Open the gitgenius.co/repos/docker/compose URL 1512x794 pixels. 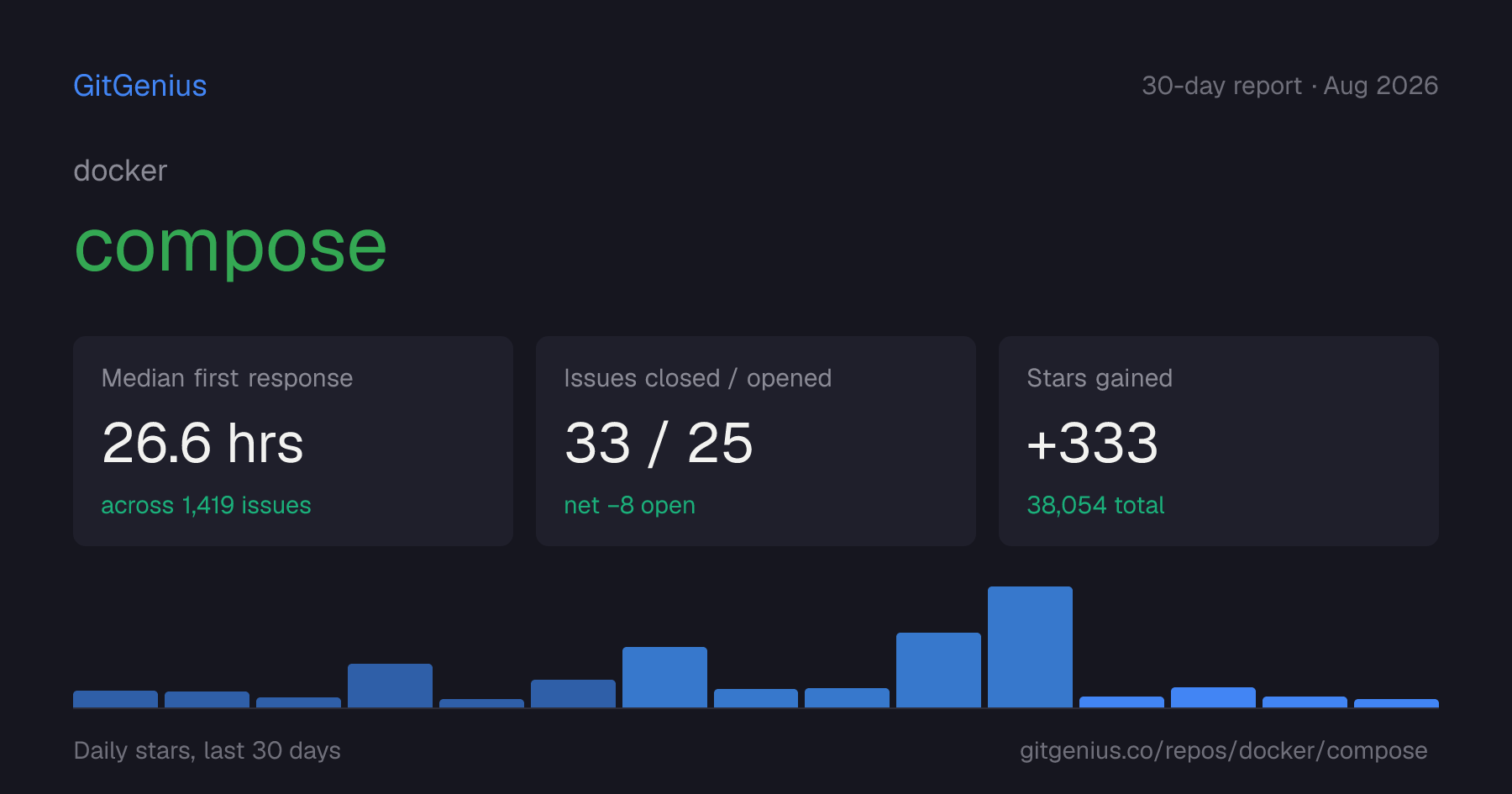point(1223,750)
